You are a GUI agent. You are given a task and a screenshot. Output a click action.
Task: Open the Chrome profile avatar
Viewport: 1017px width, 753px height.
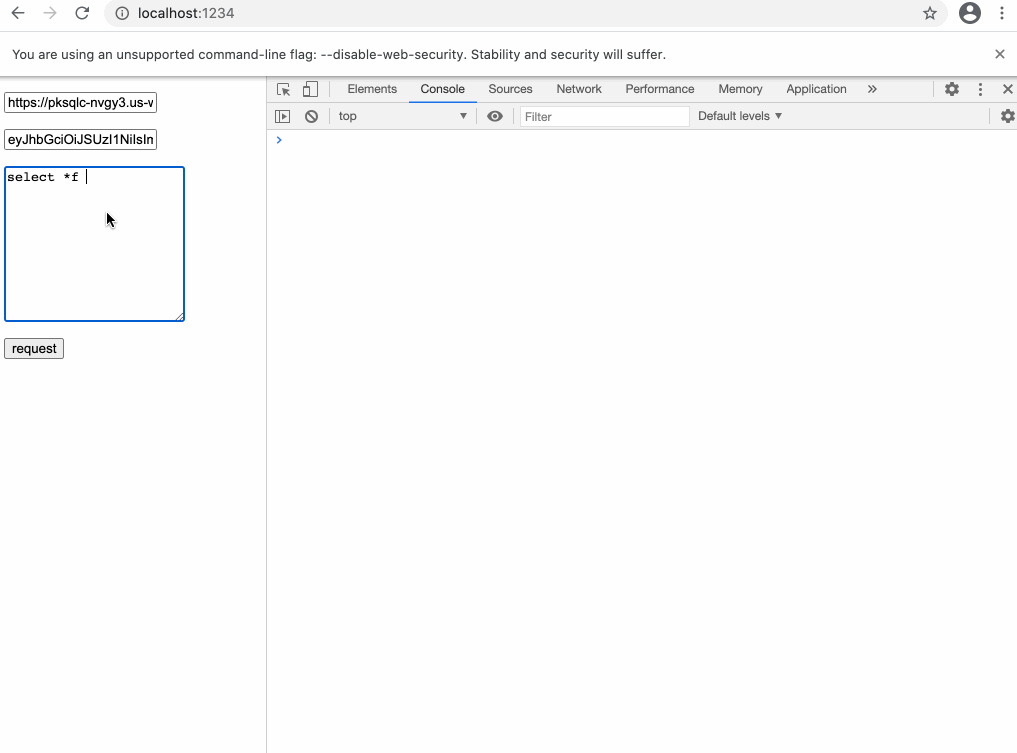[969, 14]
